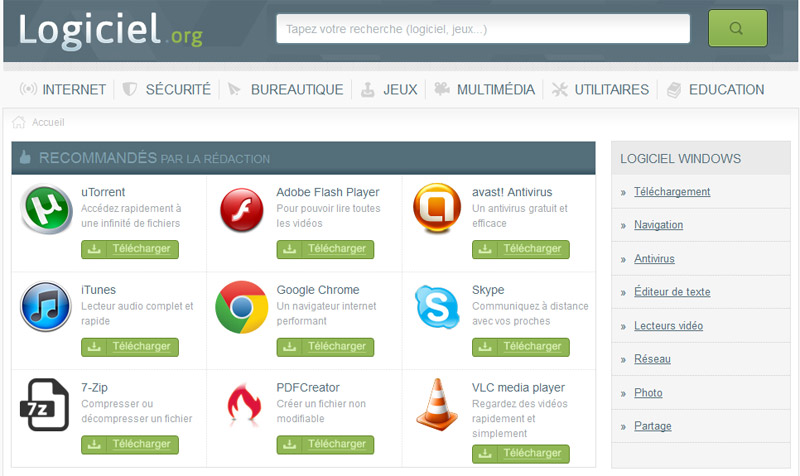This screenshot has width=800, height=476.
Task: Open the Partage sidebar link
Action: click(653, 426)
